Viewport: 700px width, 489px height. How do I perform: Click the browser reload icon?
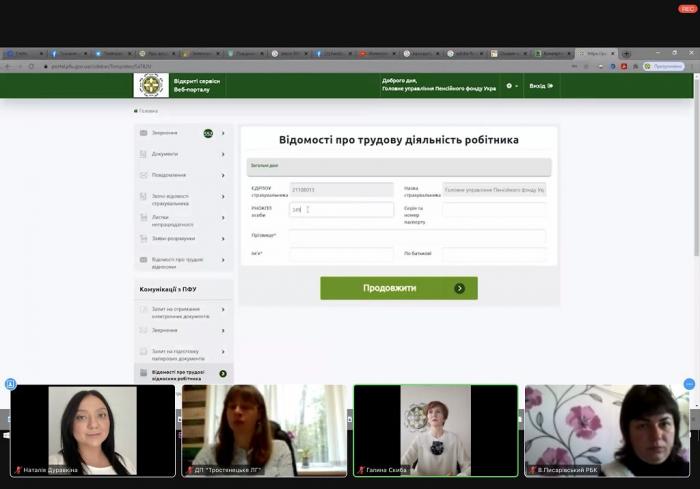pyautogui.click(x=31, y=66)
